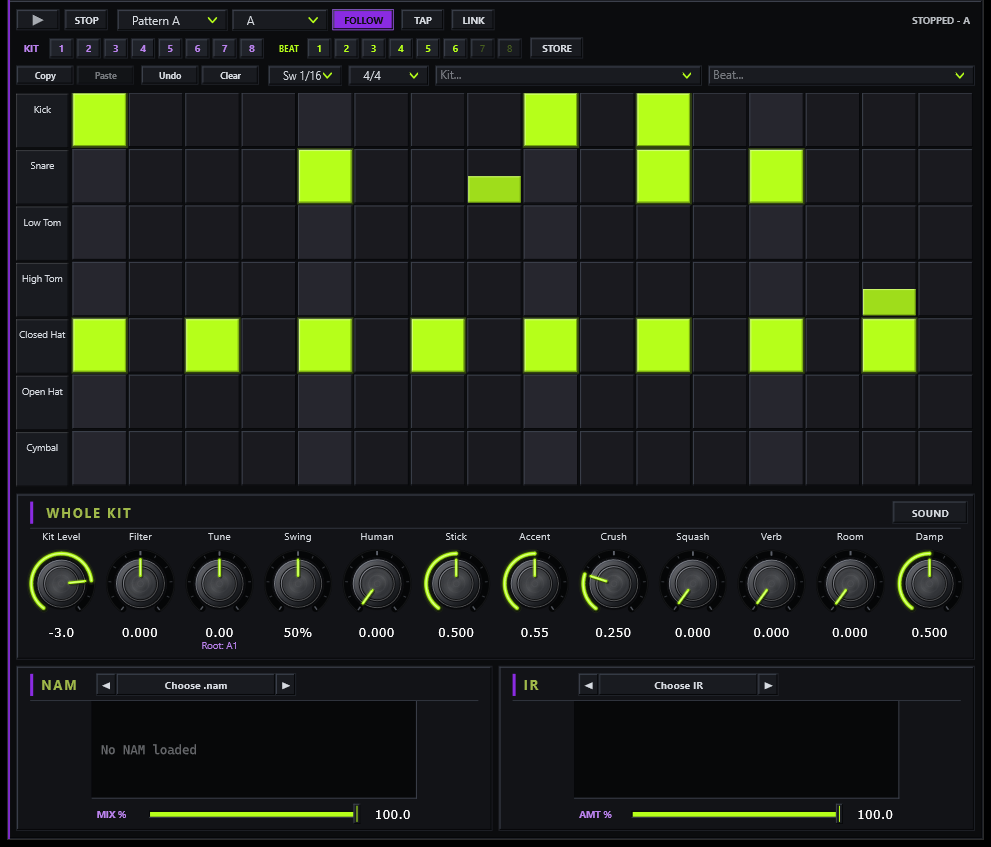This screenshot has height=847, width=991.
Task: Click the Undo button
Action: [x=170, y=75]
